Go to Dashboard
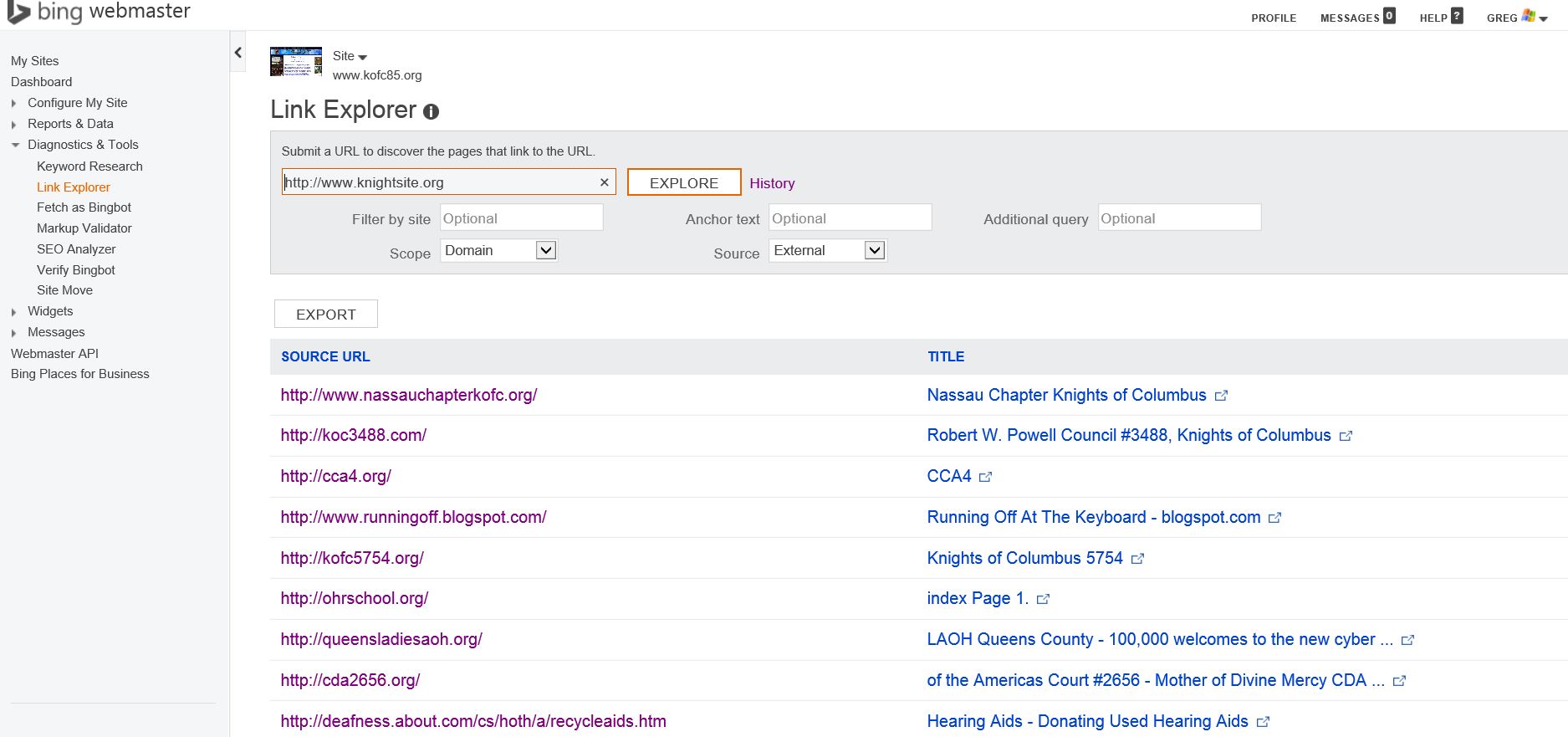Screen dimensions: 1568x737 (x=42, y=82)
